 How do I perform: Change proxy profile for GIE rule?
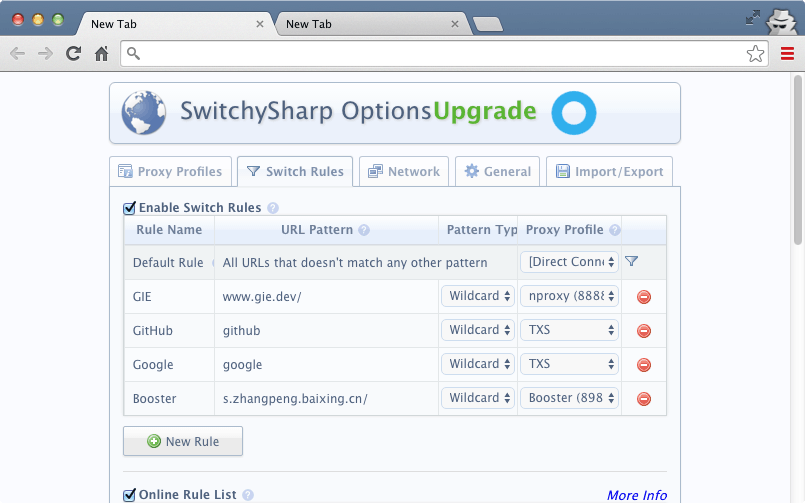(569, 296)
